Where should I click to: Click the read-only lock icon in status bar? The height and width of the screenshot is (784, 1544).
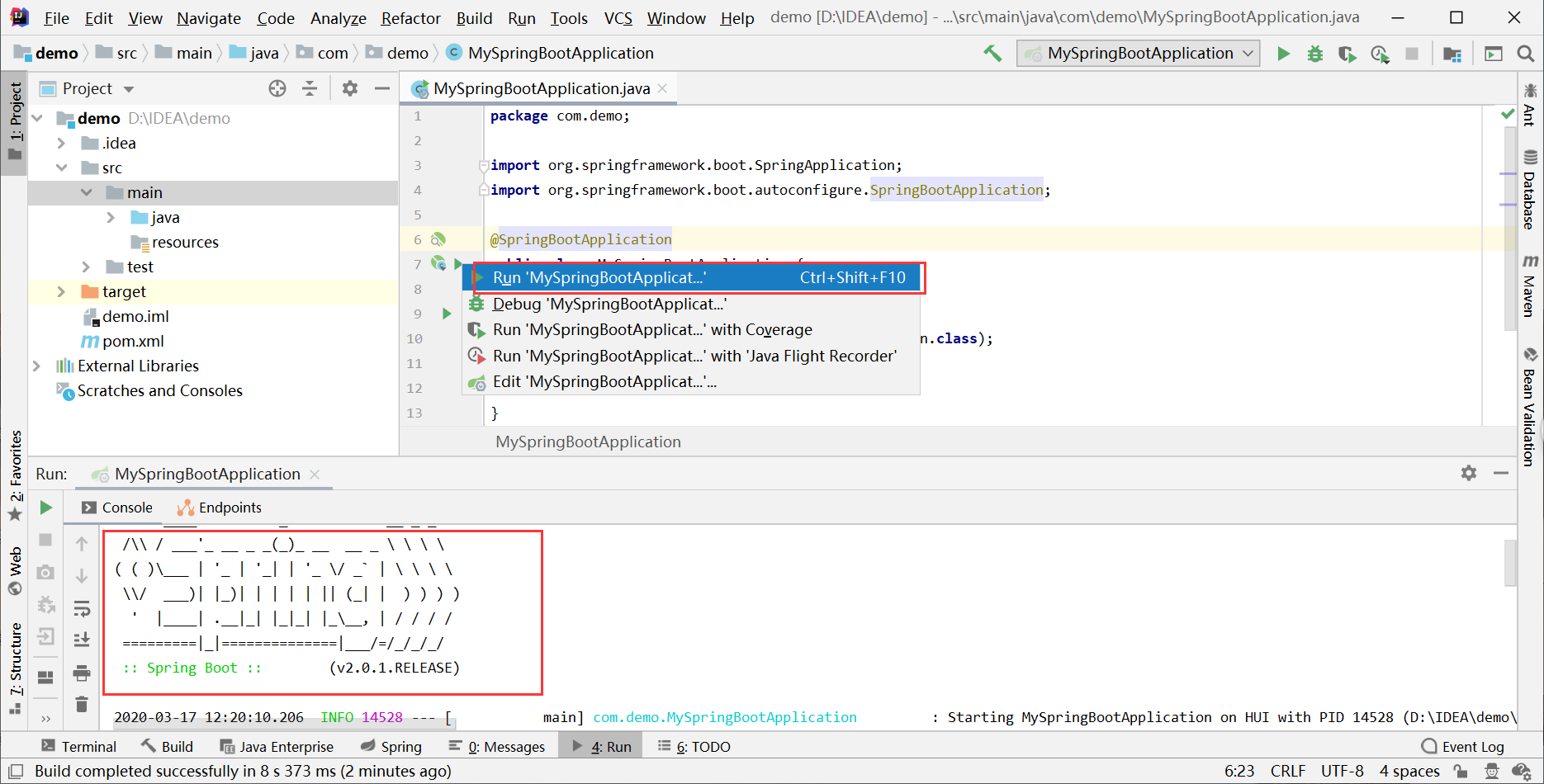click(x=1460, y=771)
